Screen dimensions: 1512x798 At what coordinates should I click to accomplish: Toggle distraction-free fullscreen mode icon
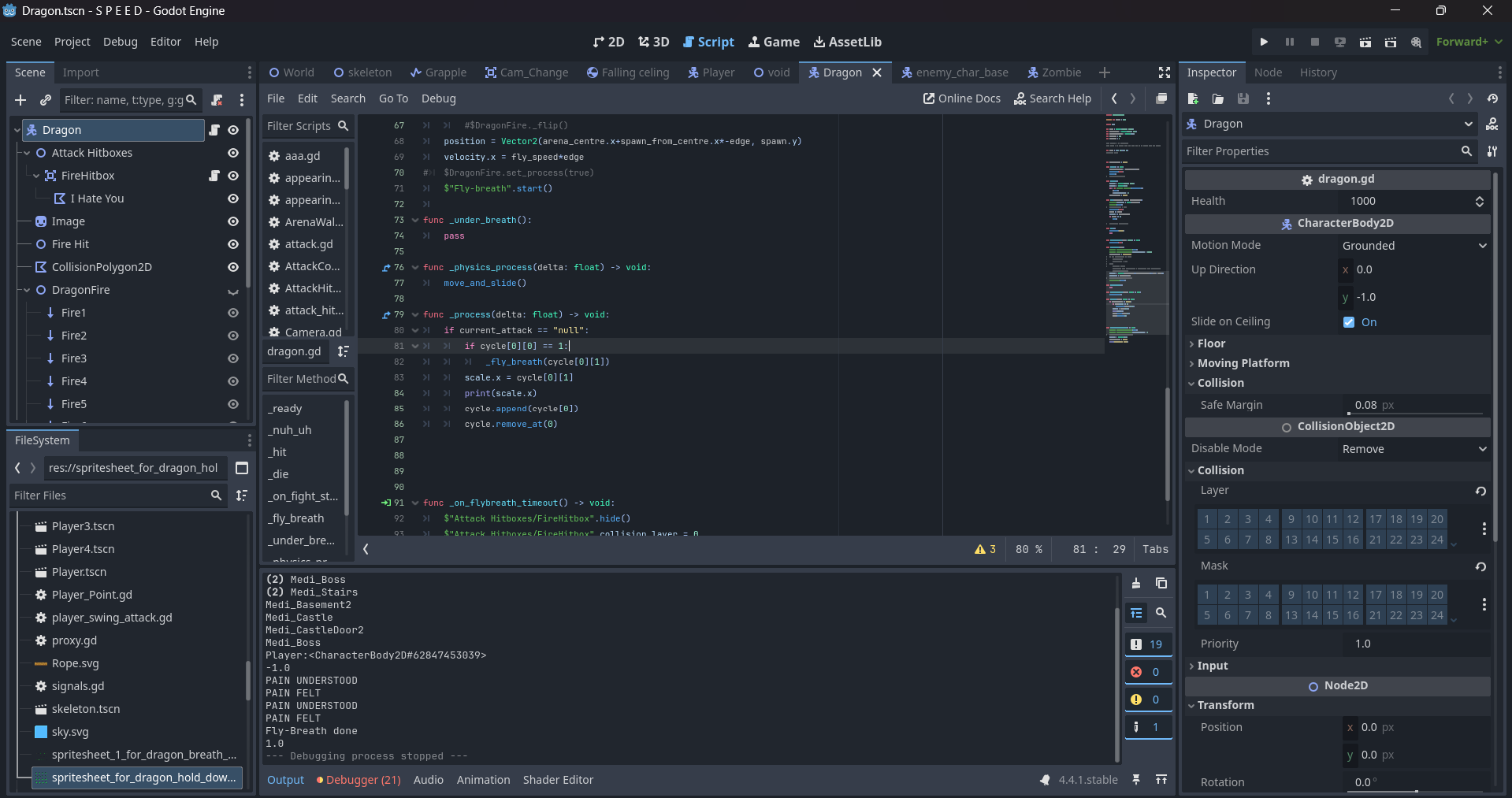pyautogui.click(x=1164, y=72)
